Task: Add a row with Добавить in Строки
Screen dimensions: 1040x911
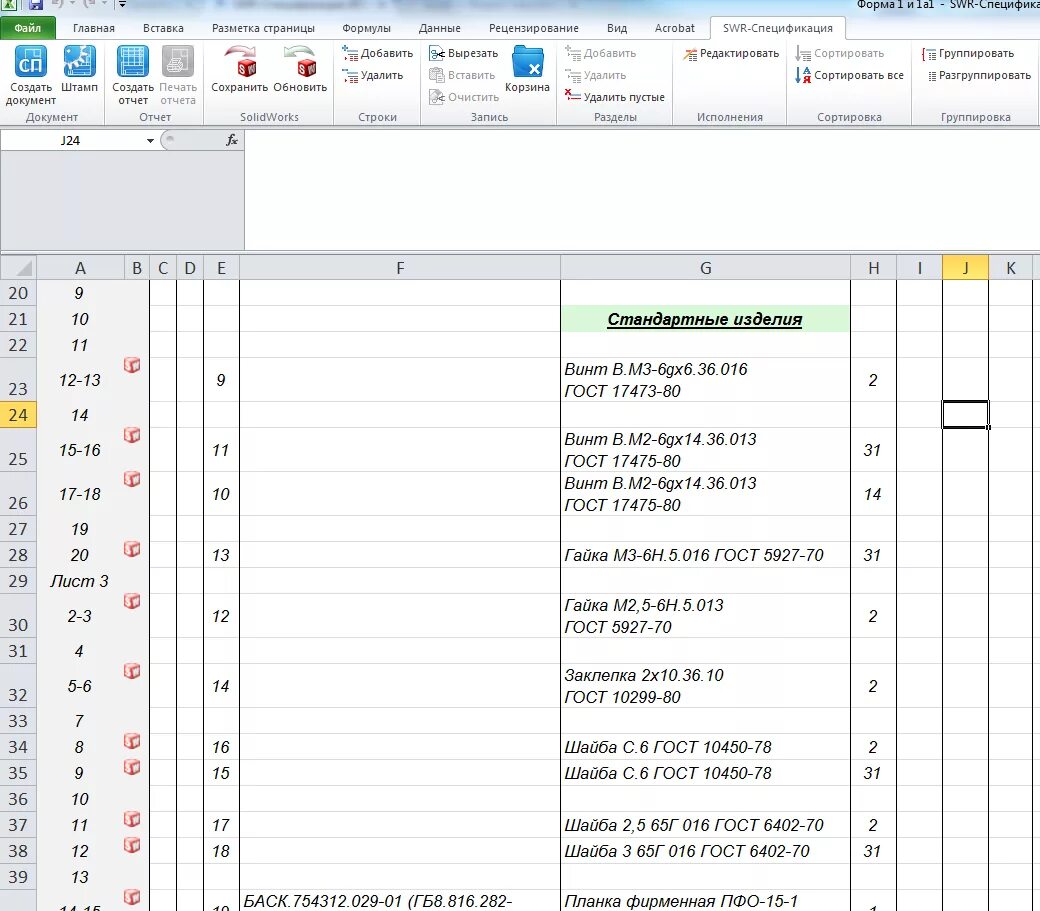Action: point(377,53)
